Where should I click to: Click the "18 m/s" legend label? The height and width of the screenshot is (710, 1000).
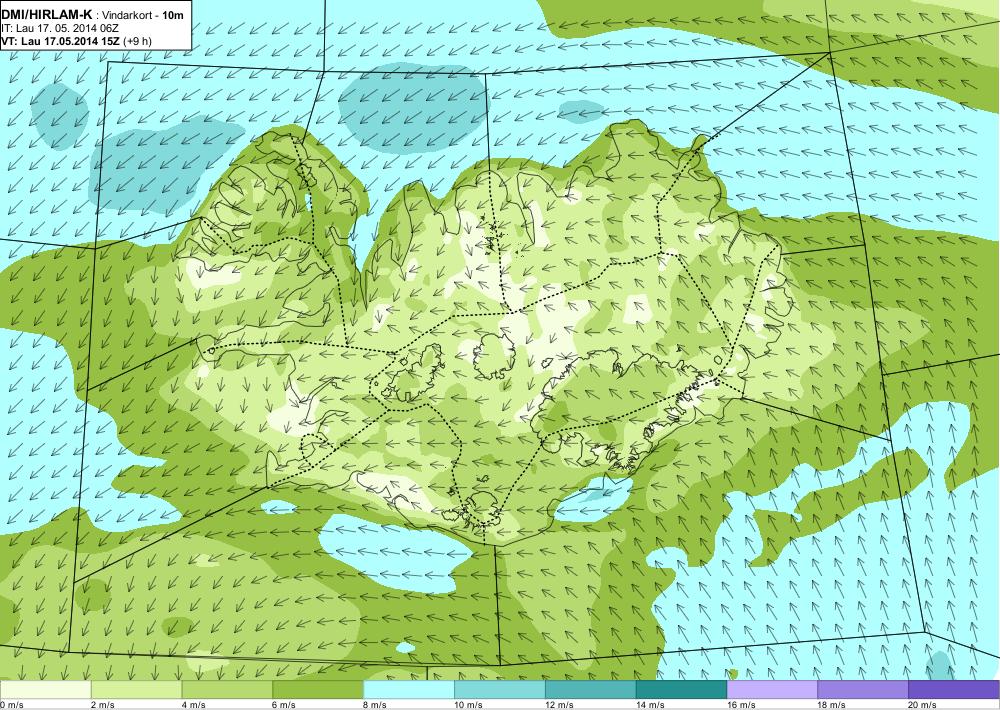pyautogui.click(x=832, y=705)
